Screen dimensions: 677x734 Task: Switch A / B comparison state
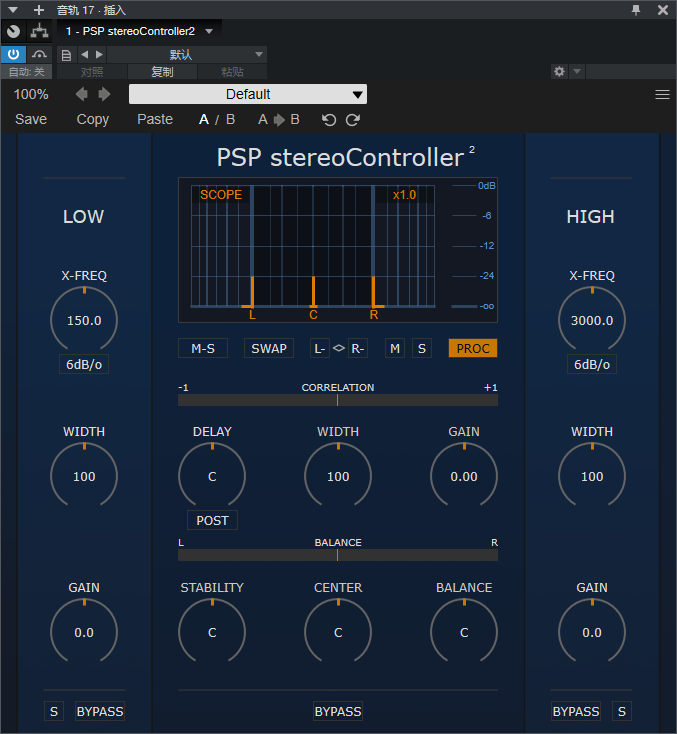(x=217, y=119)
